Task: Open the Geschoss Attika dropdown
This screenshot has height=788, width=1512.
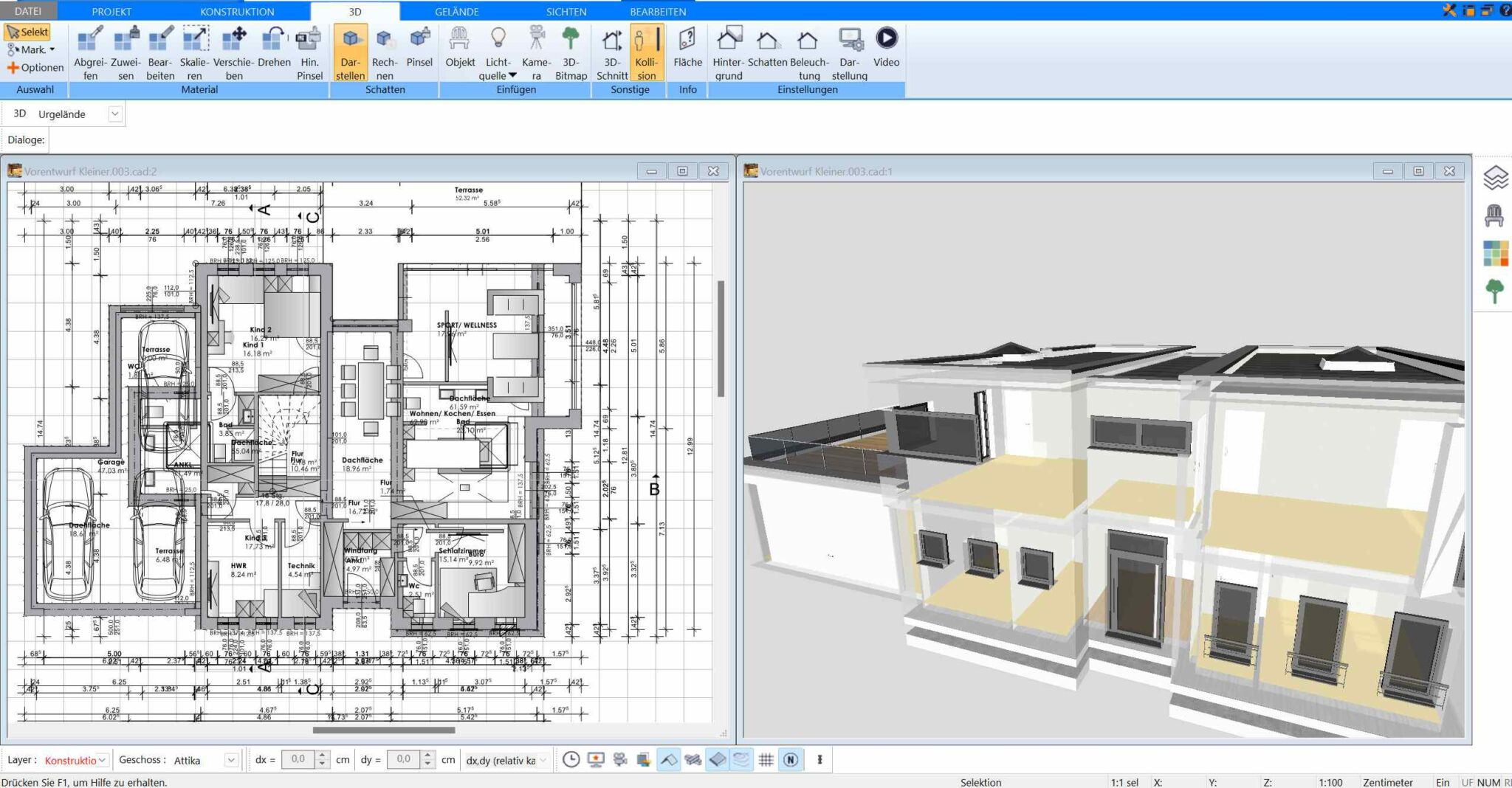Action: click(x=231, y=760)
